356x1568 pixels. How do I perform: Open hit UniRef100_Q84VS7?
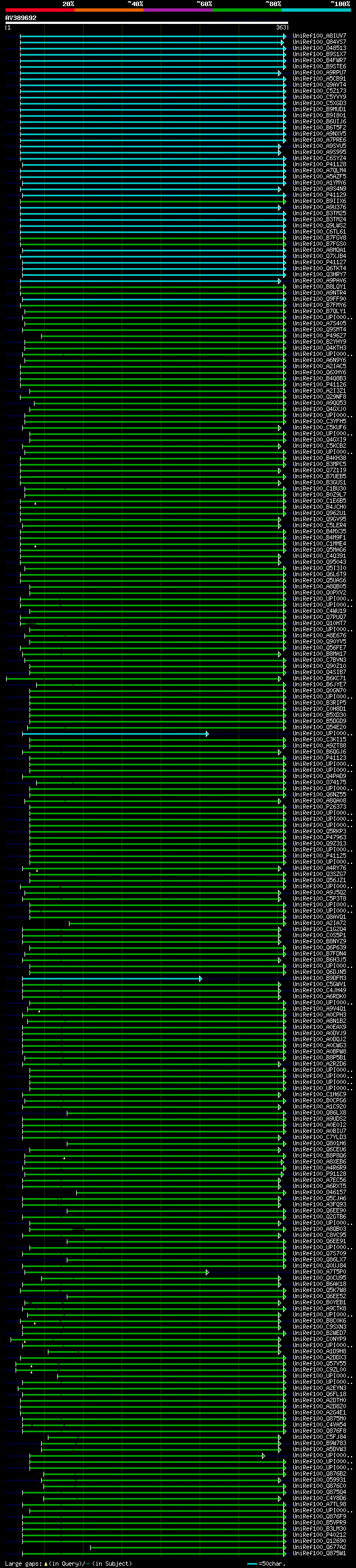tap(319, 42)
